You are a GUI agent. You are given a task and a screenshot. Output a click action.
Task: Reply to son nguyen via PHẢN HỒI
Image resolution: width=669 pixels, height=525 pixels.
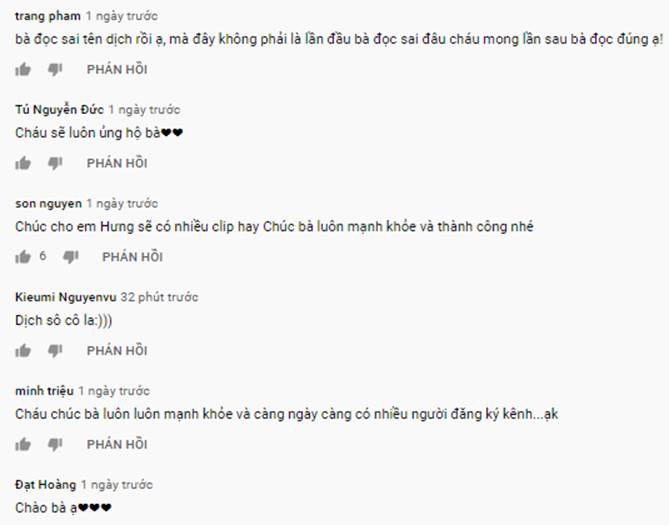133,257
